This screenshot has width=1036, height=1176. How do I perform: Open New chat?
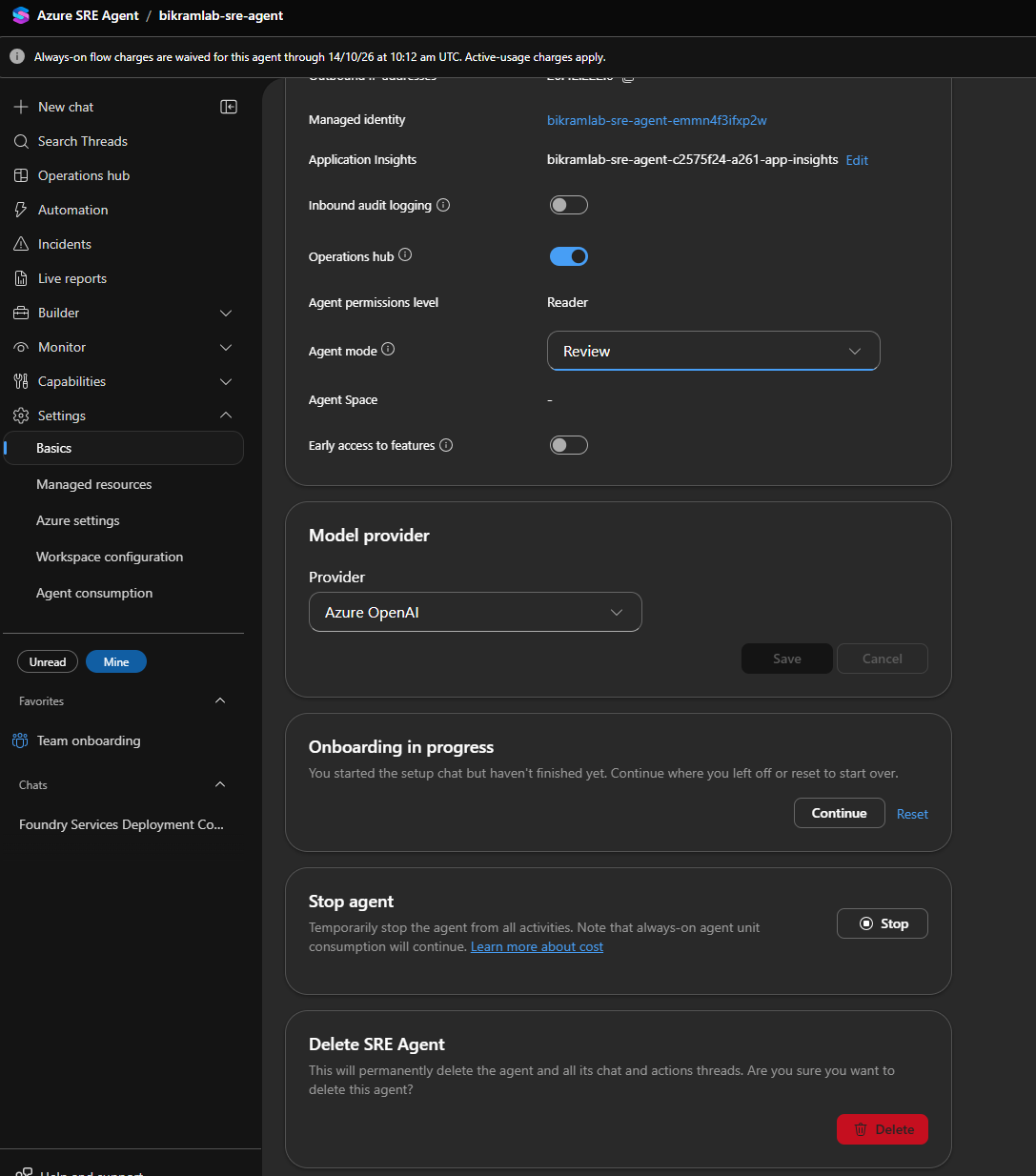pyautogui.click(x=66, y=107)
